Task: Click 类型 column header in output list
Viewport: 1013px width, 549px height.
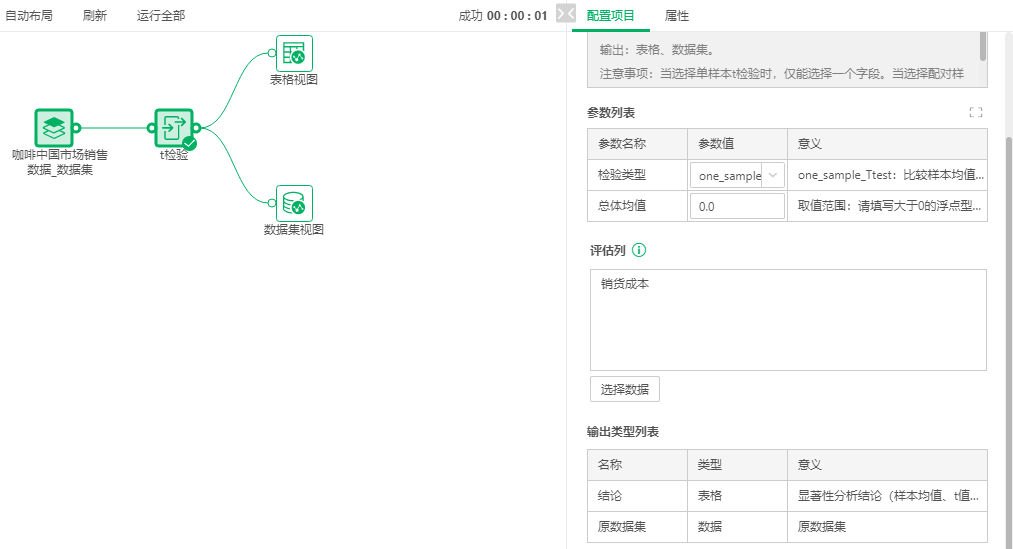Action: coord(737,465)
